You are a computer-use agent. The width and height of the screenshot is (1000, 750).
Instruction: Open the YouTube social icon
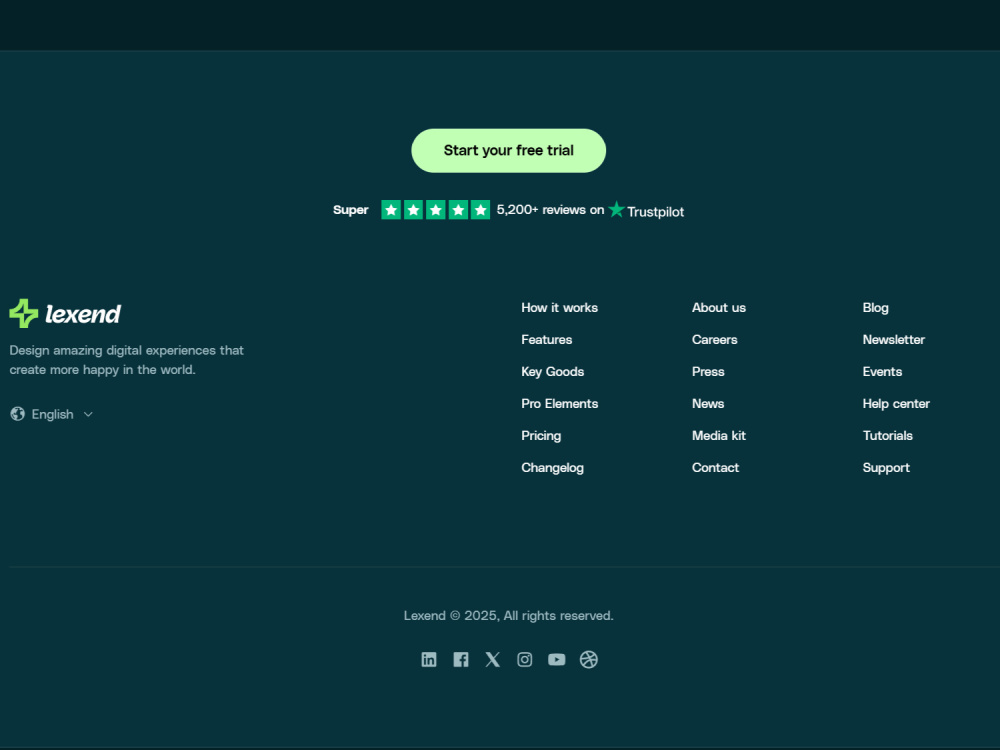pyautogui.click(x=557, y=659)
